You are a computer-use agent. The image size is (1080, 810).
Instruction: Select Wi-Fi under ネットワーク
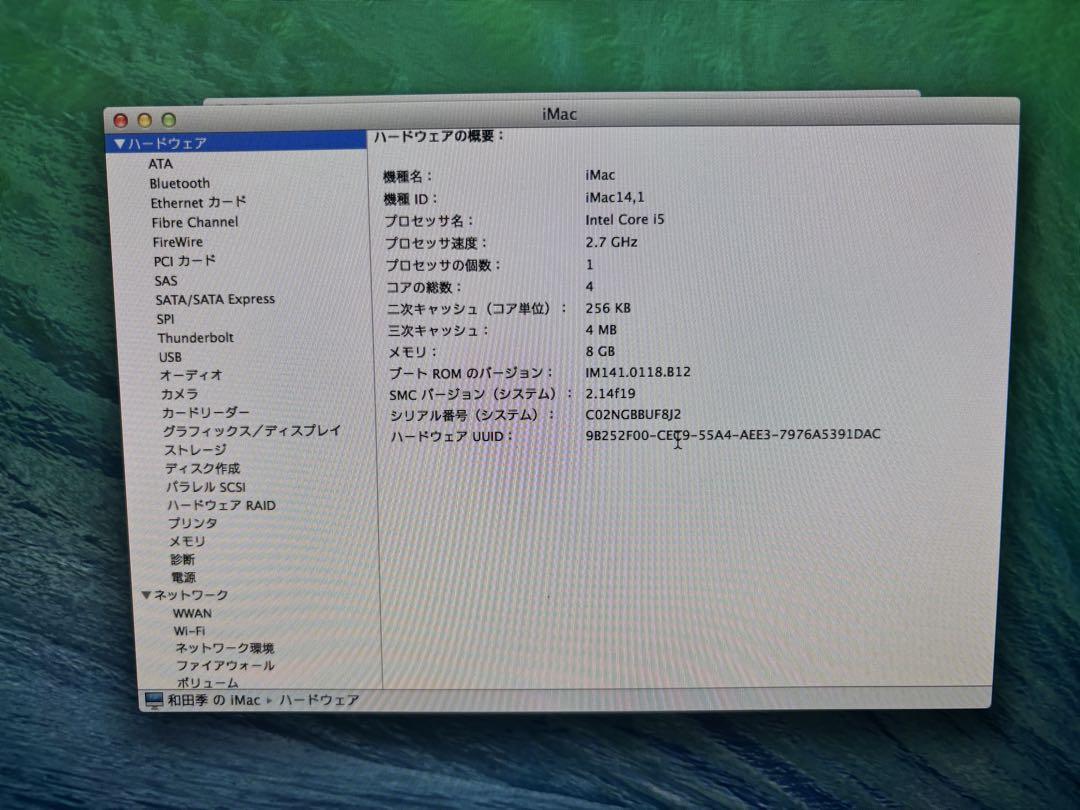189,631
